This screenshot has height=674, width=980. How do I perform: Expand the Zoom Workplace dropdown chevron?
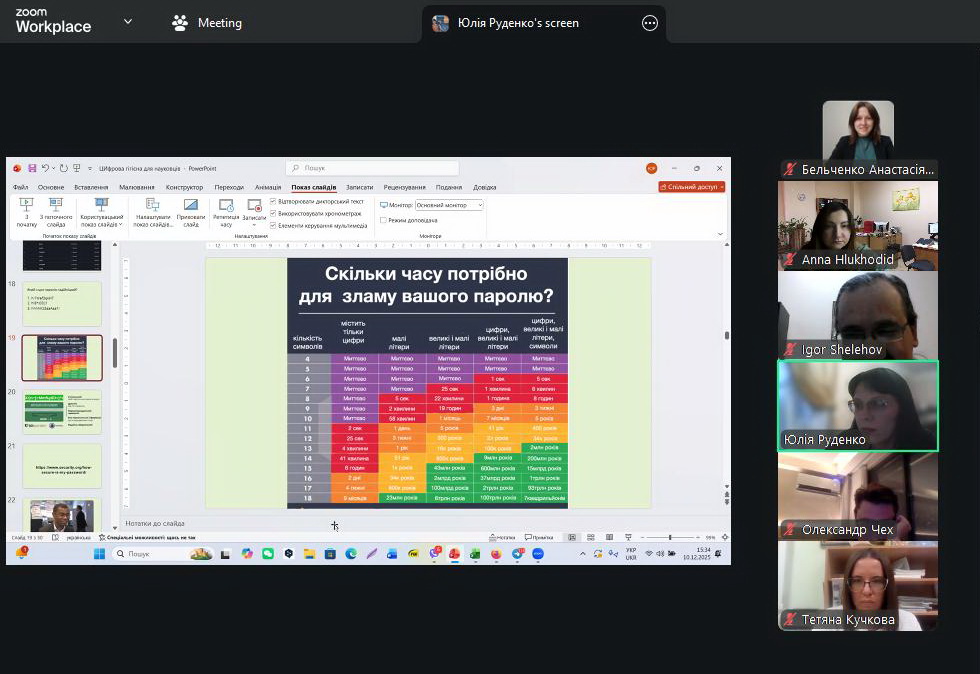(x=127, y=22)
